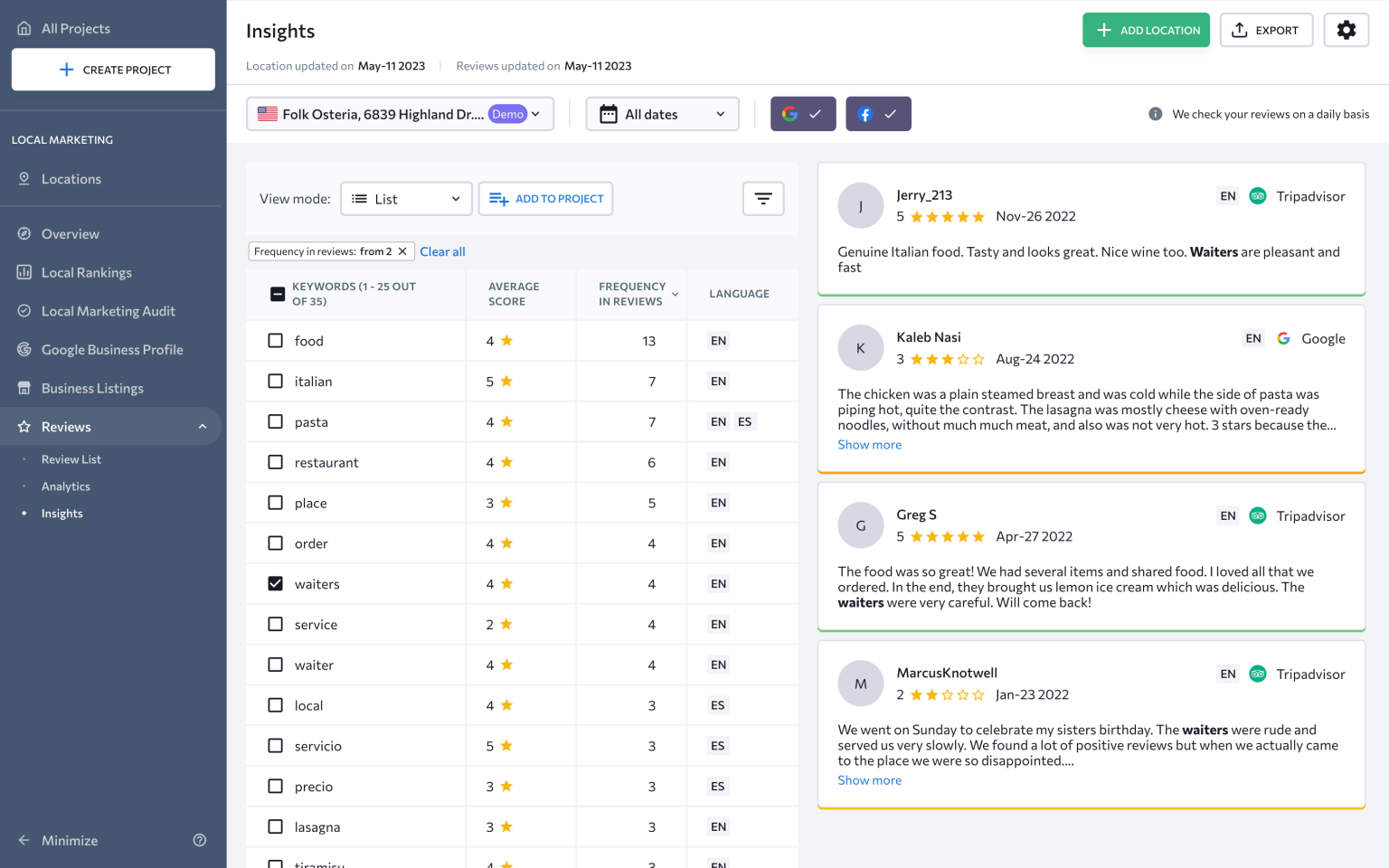The width and height of the screenshot is (1389, 868).
Task: Open the Folk Osteria location selector
Action: point(401,114)
